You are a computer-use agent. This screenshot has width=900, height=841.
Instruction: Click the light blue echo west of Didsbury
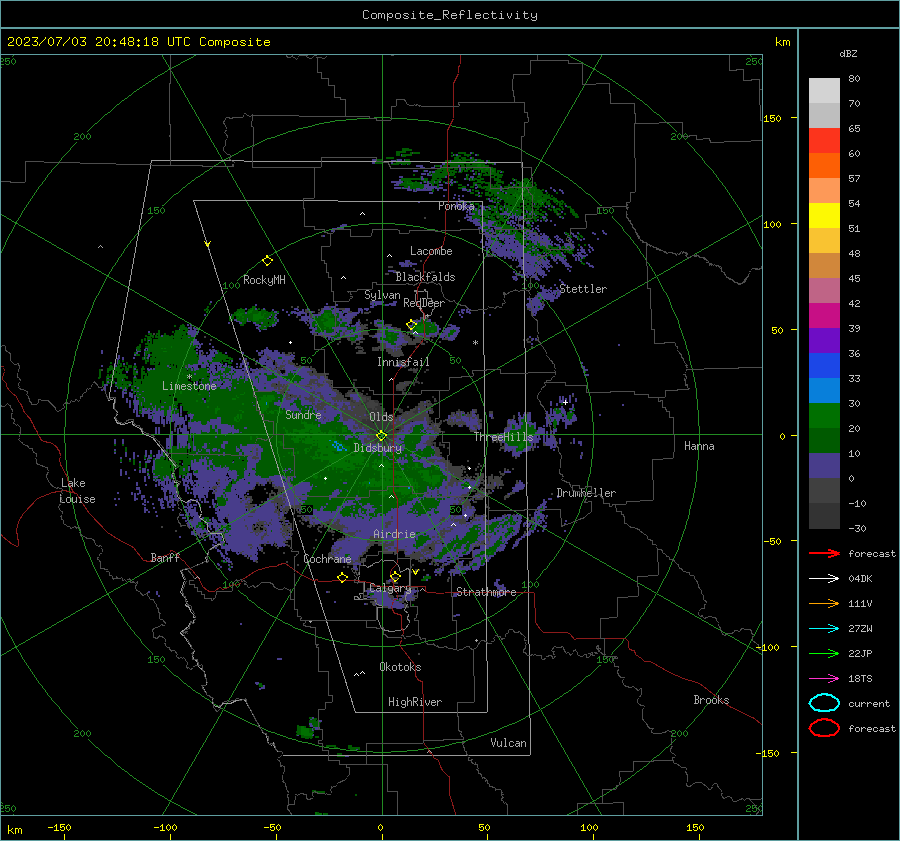point(339,446)
